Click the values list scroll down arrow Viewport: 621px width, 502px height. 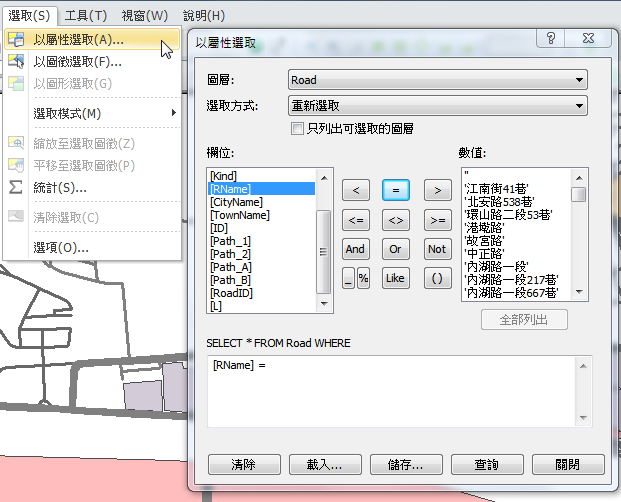tap(579, 292)
